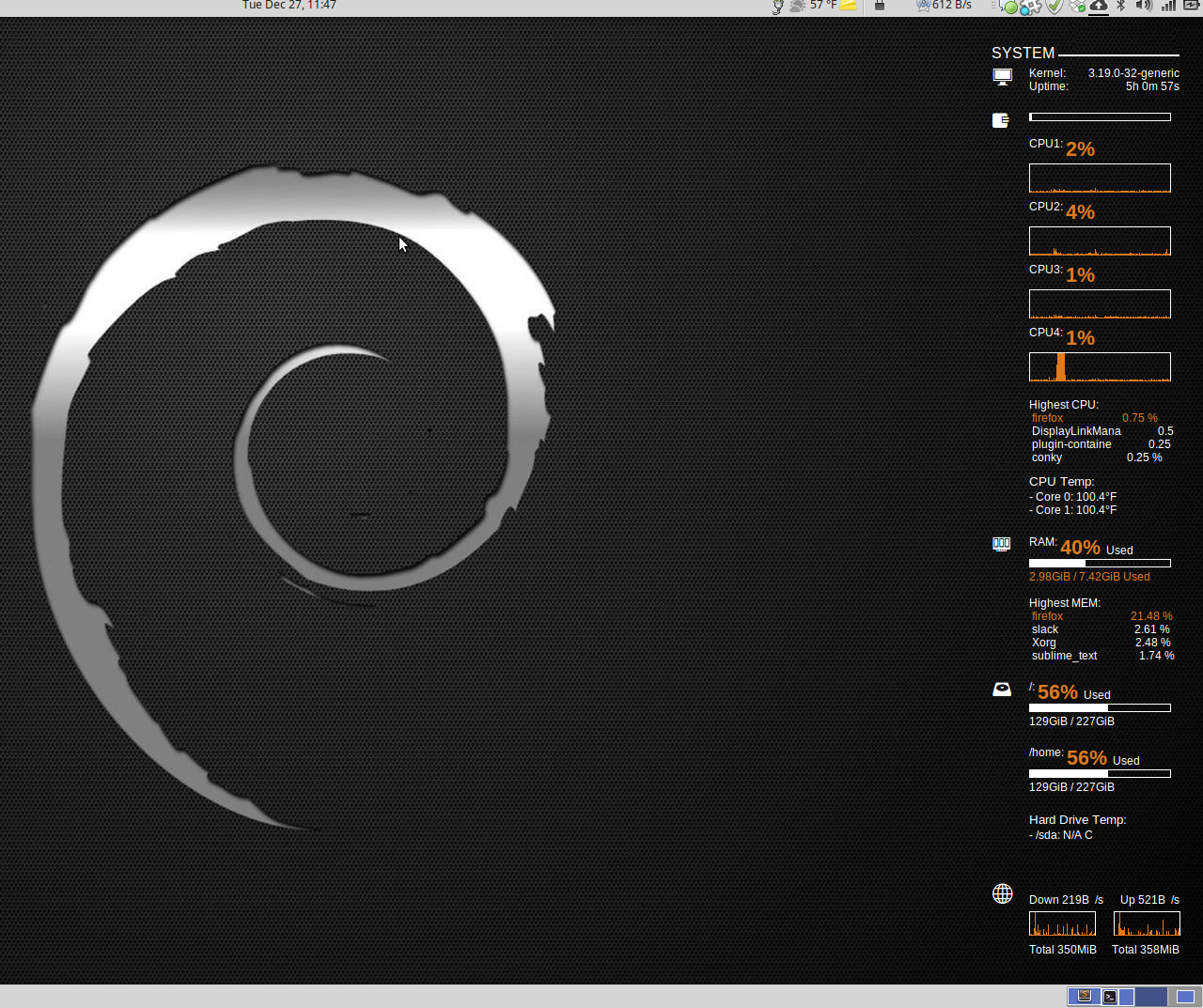1203x1008 pixels.
Task: Click the RAM chip icon in the SYSTEM panel
Action: 1001,544
